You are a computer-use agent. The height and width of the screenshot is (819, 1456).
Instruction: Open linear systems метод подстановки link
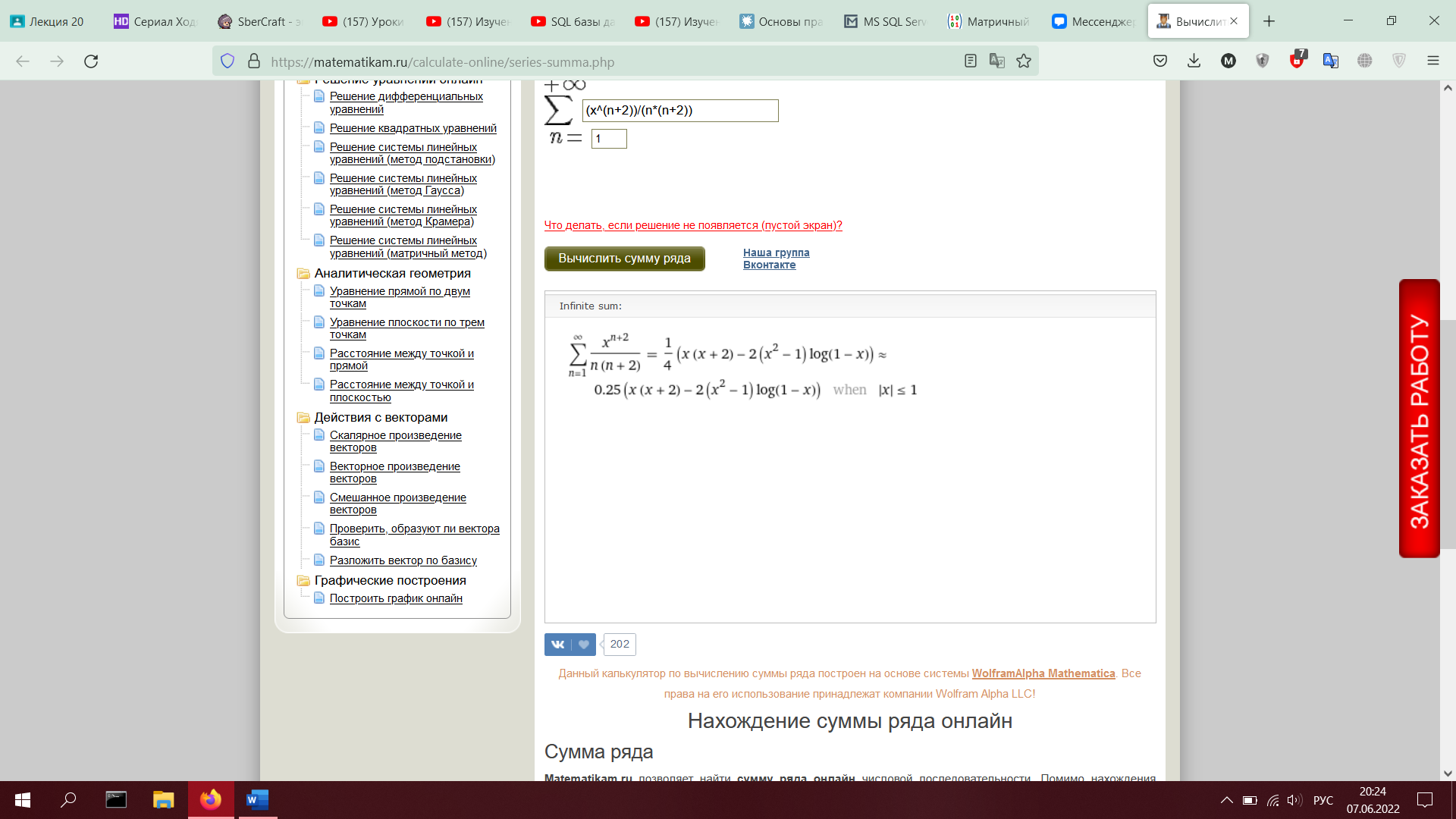tap(413, 153)
